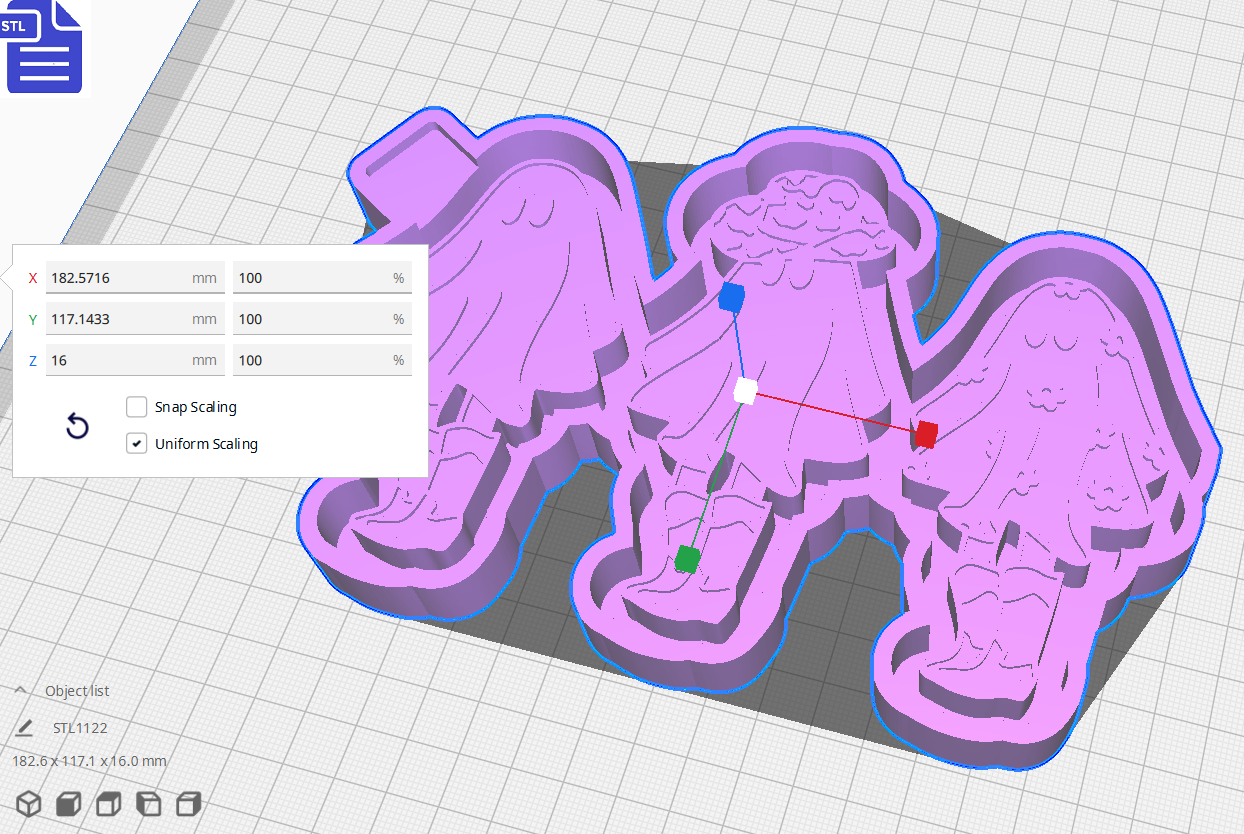Click the rename pencil icon beside STL1122
Image resolution: width=1244 pixels, height=834 pixels.
tap(24, 727)
